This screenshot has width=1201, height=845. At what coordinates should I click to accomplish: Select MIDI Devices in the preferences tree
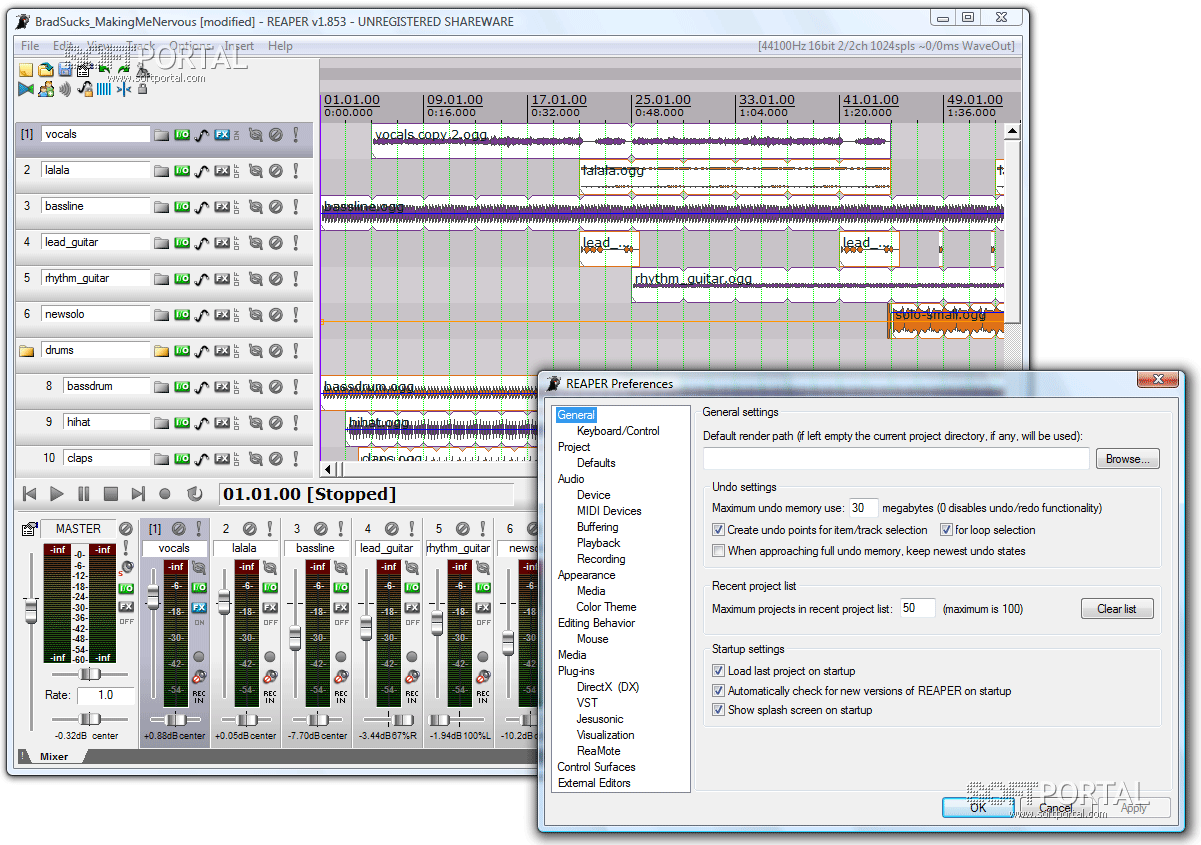point(609,511)
